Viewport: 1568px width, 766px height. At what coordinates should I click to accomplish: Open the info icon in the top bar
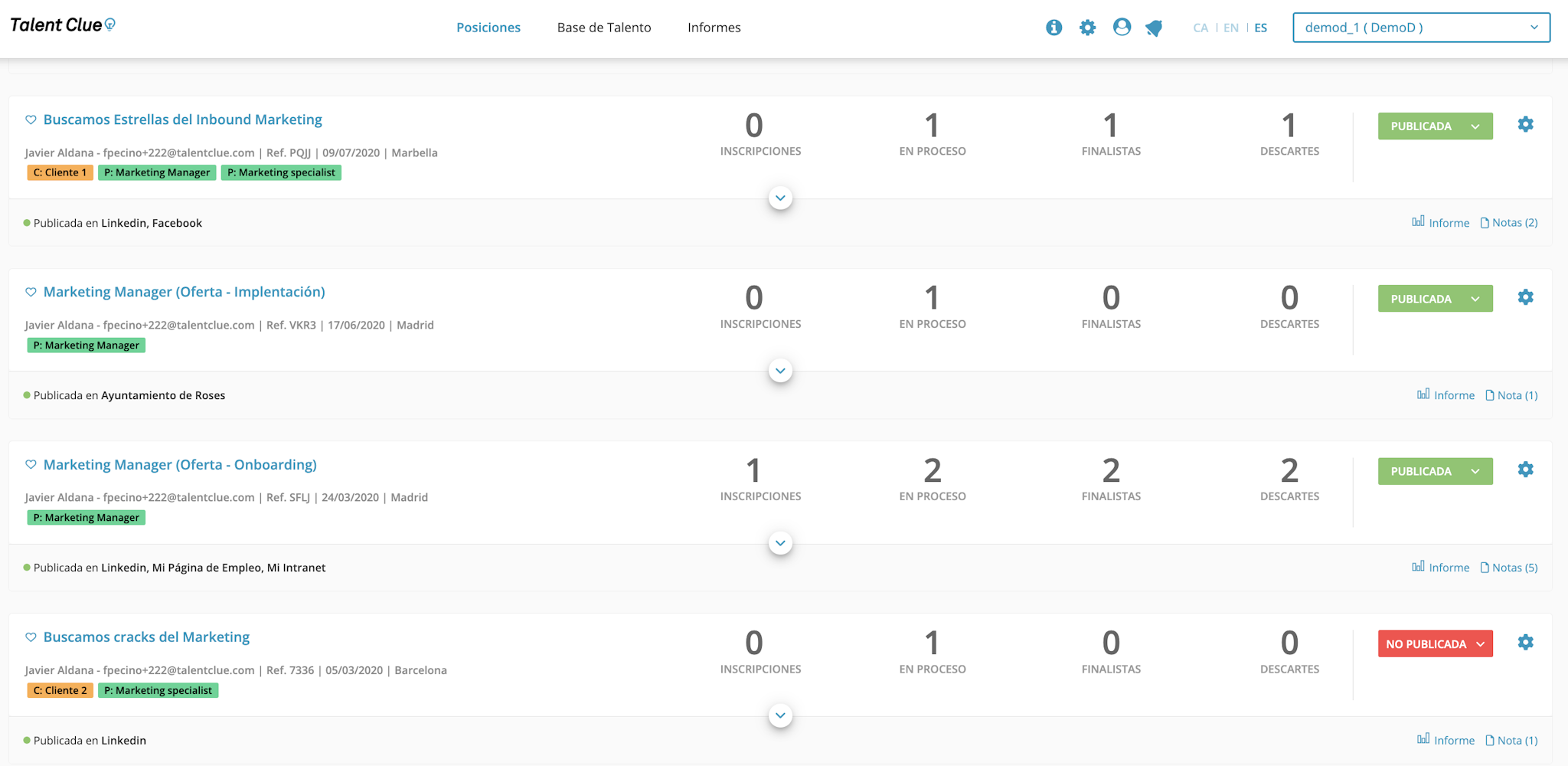[1054, 27]
